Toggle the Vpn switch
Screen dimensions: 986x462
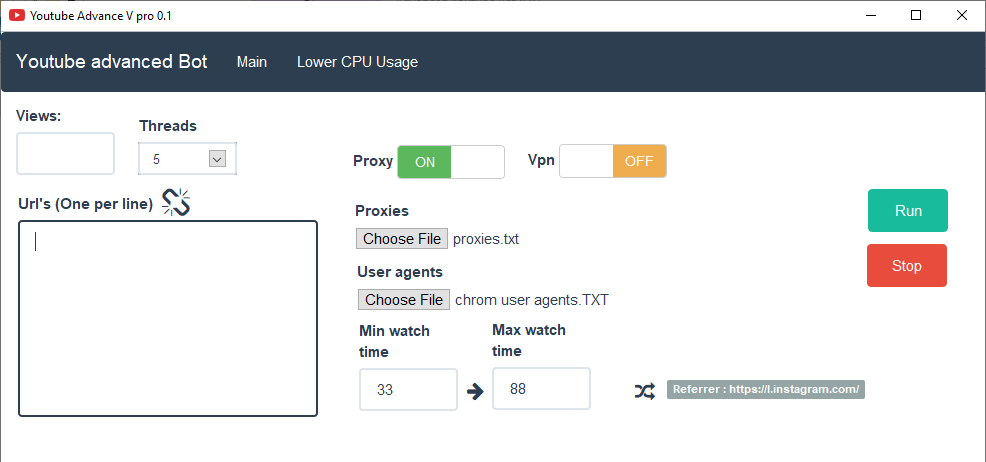(612, 161)
